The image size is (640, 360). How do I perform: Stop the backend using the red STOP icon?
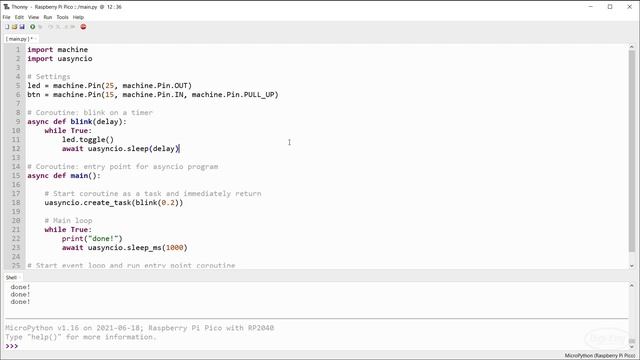(83, 27)
